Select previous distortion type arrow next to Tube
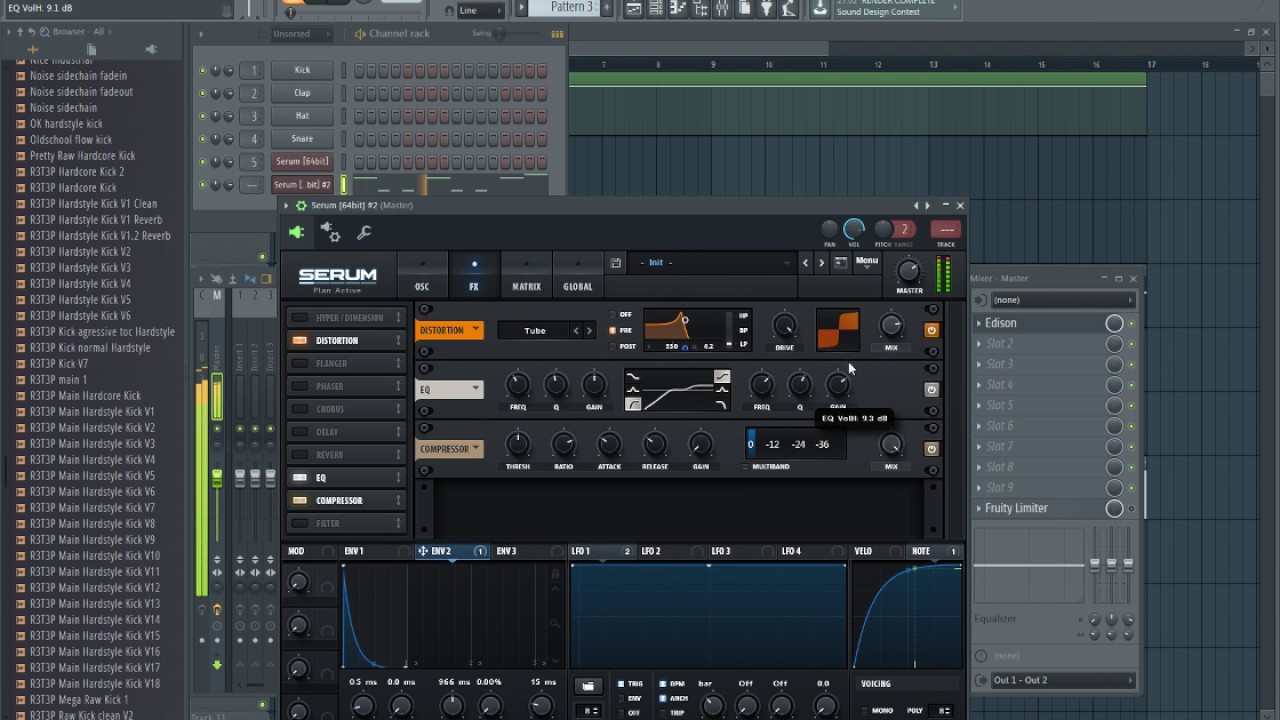The image size is (1280, 720). point(576,330)
